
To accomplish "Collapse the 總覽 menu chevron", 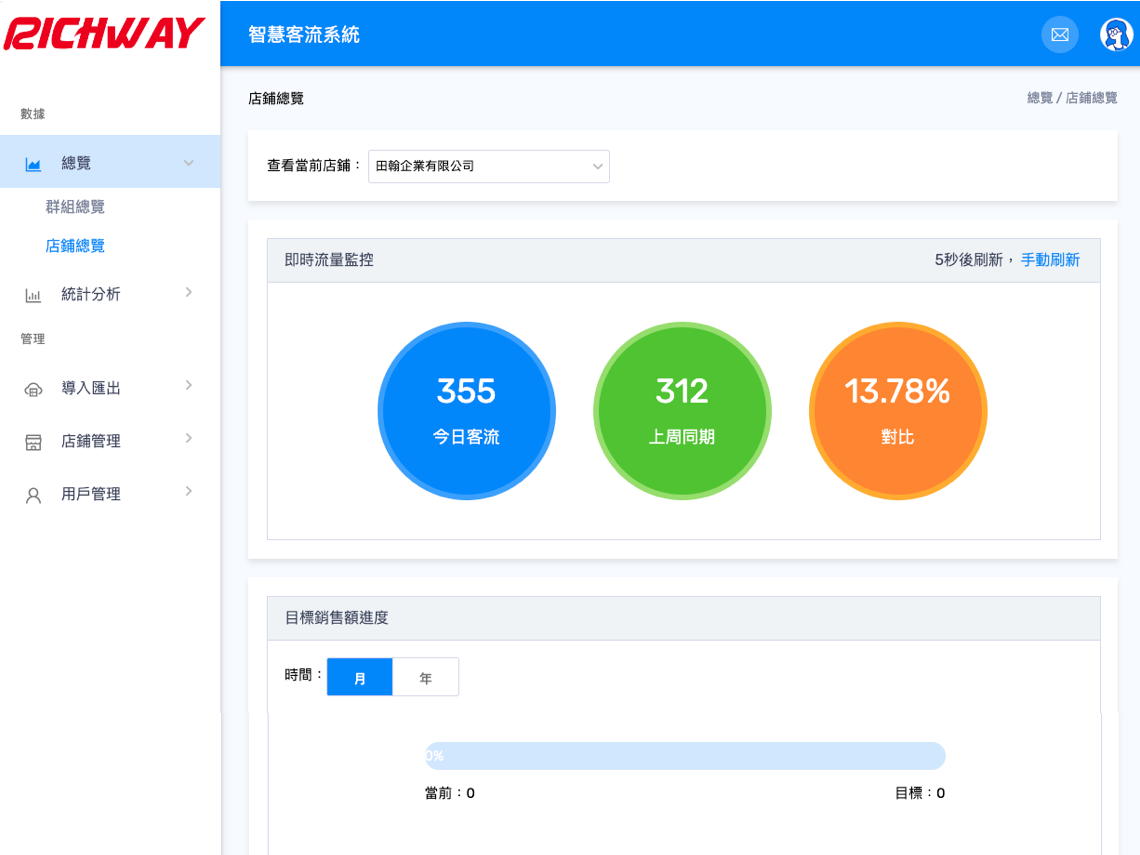I will (189, 163).
